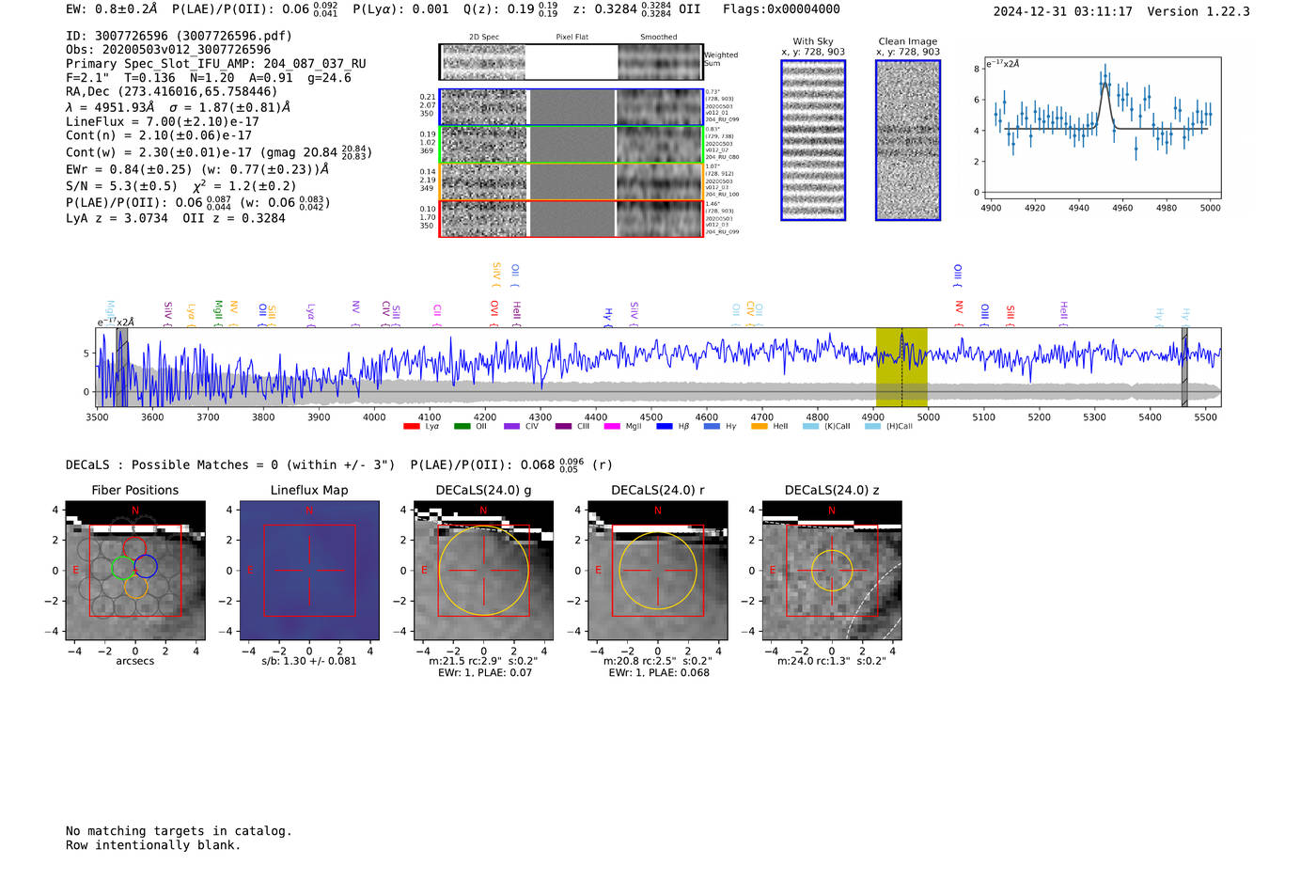Click the orange fiber circle in Fiber Positions
This screenshot has height=896, width=1316.
click(135, 587)
